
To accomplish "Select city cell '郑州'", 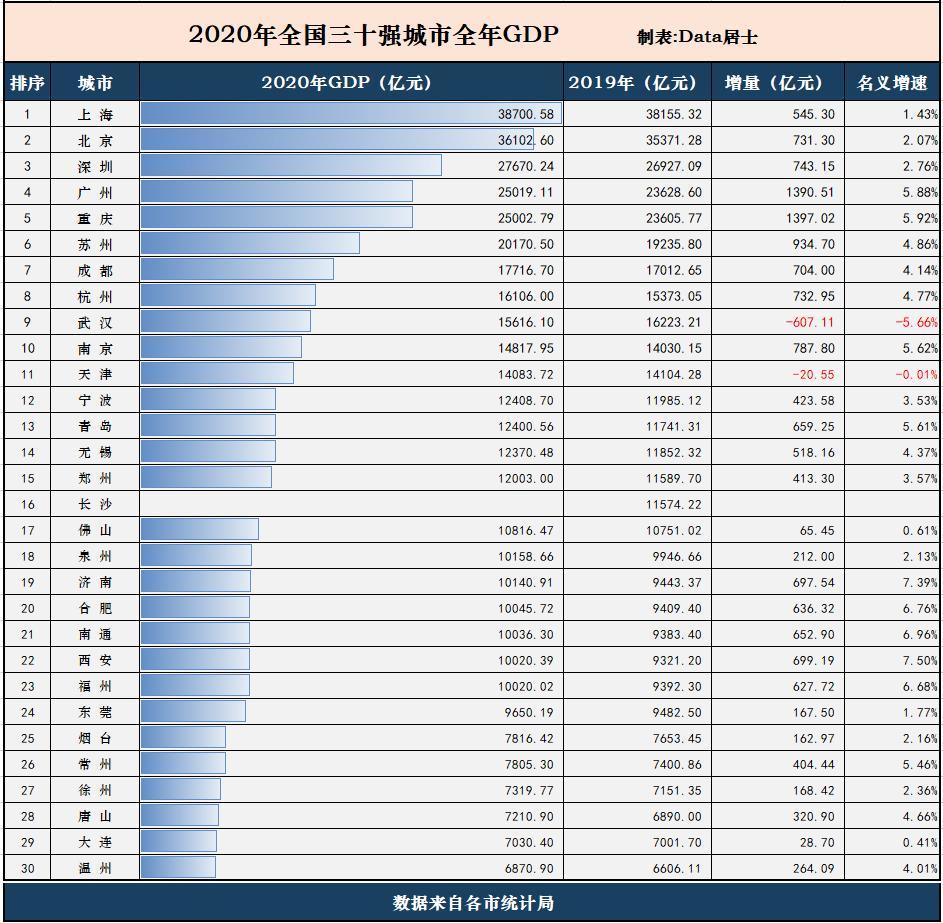I will click(x=95, y=479).
